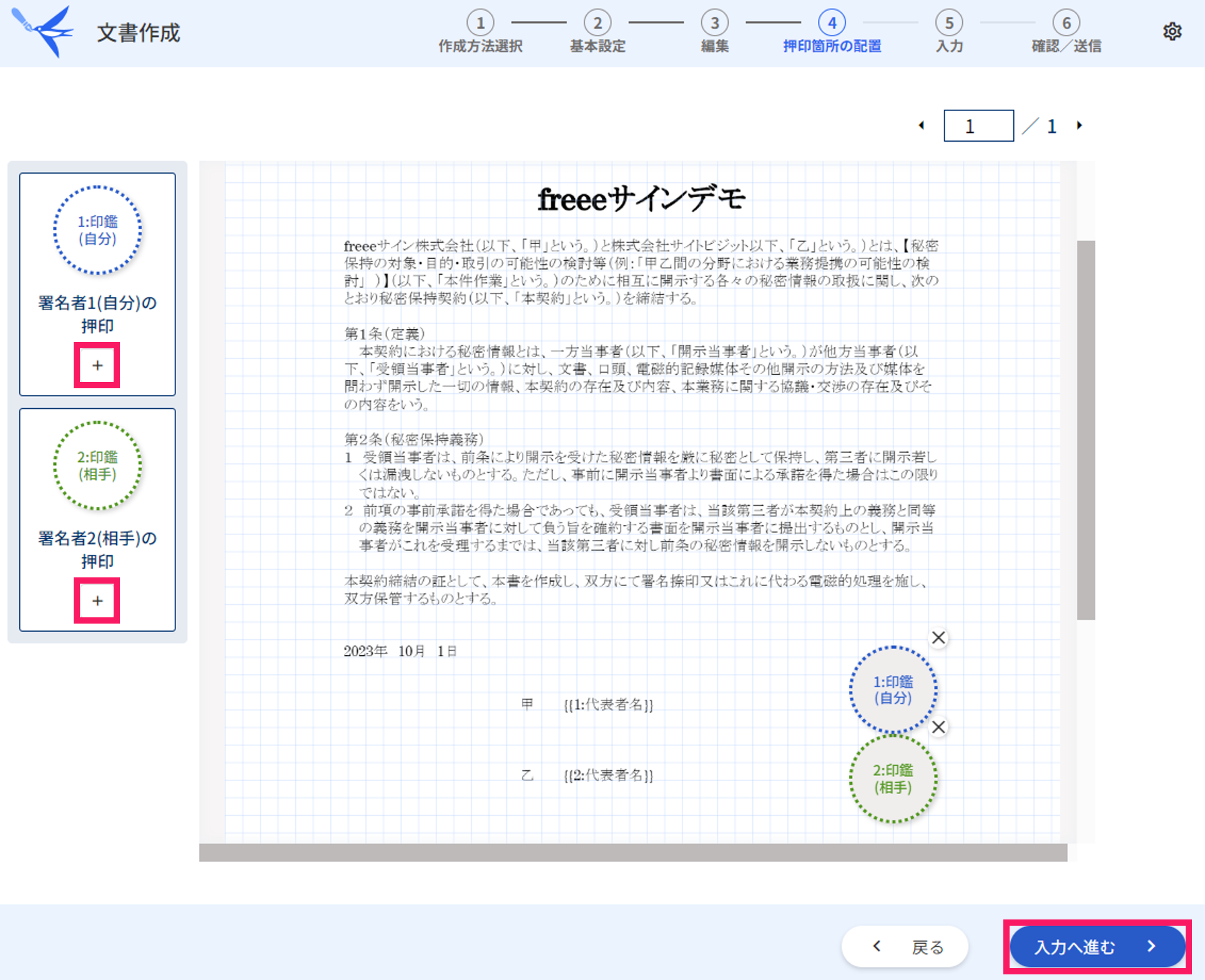Open the settings gear icon
Image resolution: width=1205 pixels, height=980 pixels.
pyautogui.click(x=1172, y=31)
